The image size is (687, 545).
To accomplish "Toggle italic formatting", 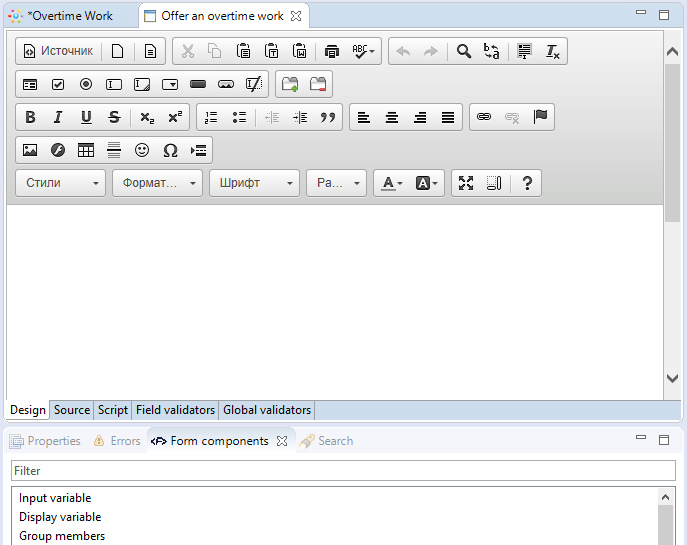I will [x=58, y=117].
